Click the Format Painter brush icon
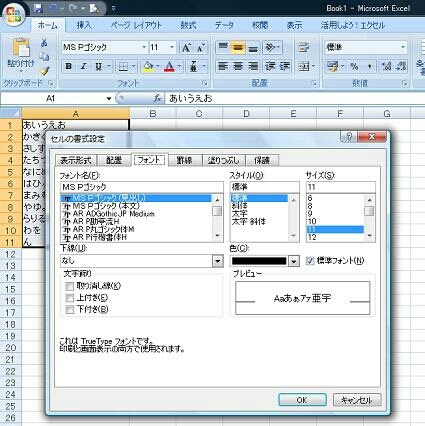 [44, 70]
